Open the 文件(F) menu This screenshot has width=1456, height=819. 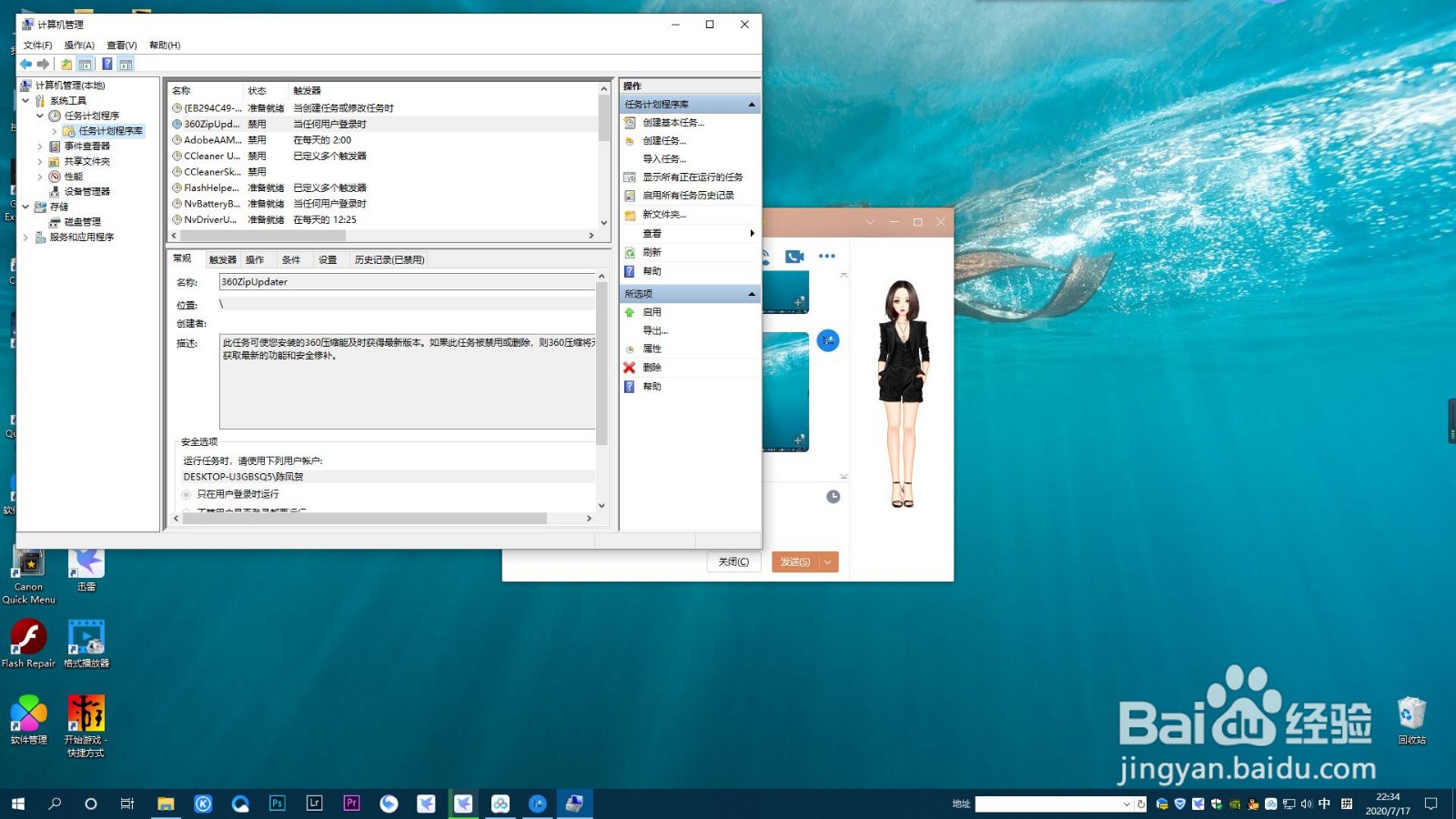tap(37, 45)
